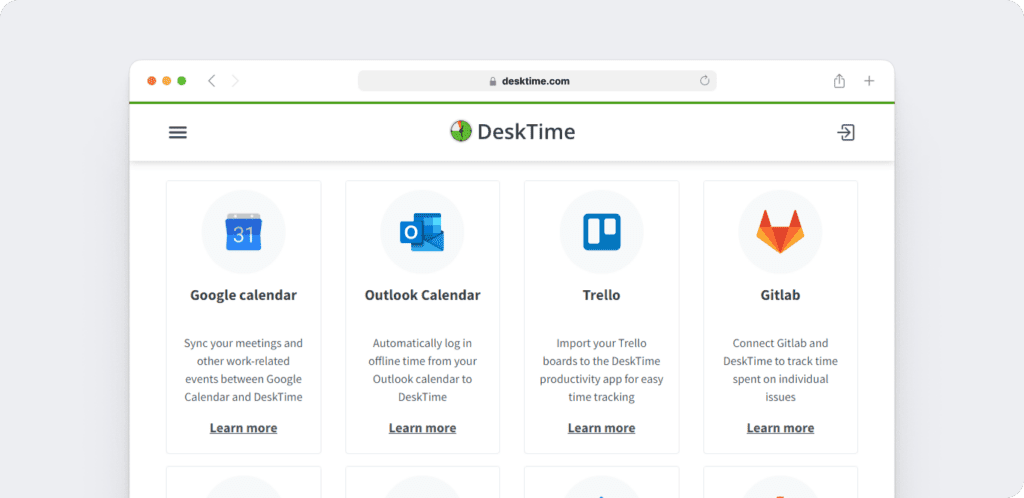Click the Google calendar icon
The width and height of the screenshot is (1024, 498).
point(244,232)
